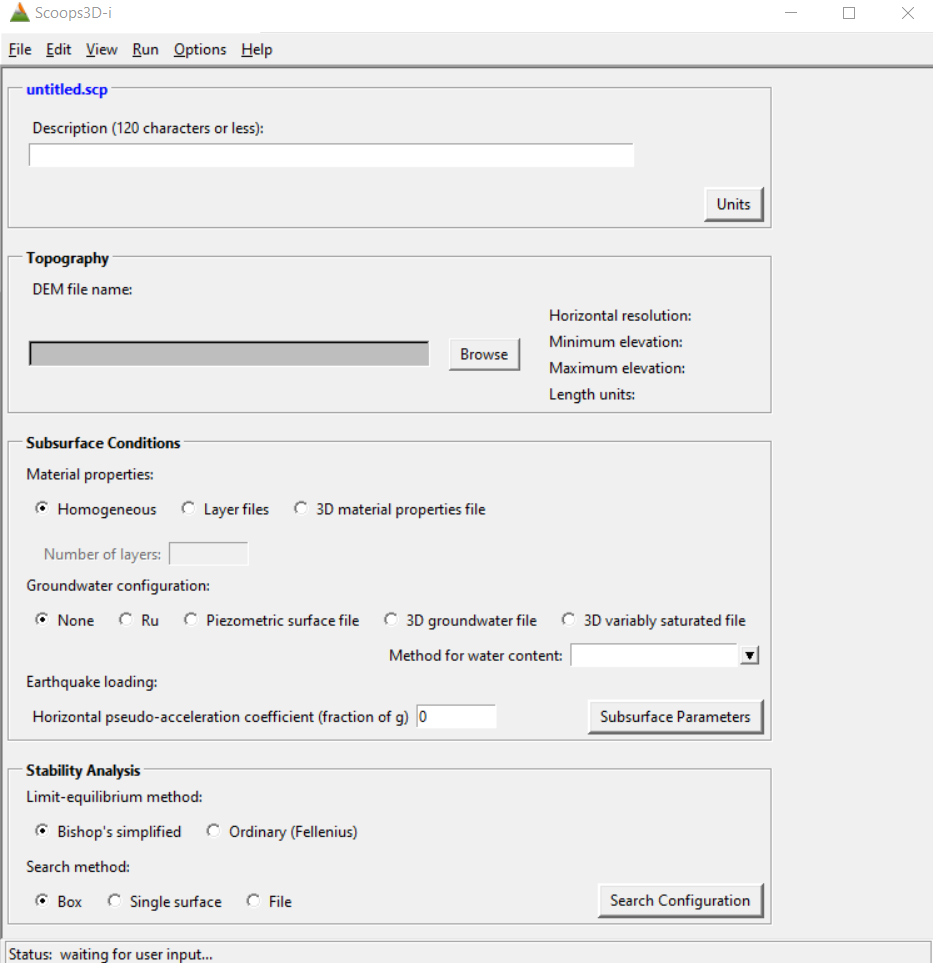Click horizontal pseudo-acceleration coefficient field
This screenshot has height=963, width=933.
pyautogui.click(x=456, y=717)
